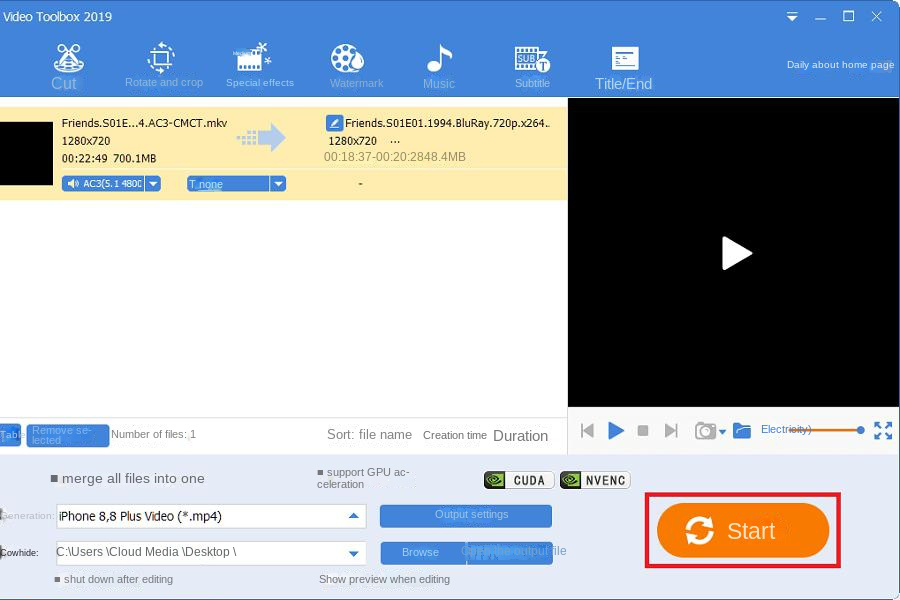Image resolution: width=900 pixels, height=600 pixels.
Task: Click output filename Friends.S01E01.1994.BluRay text
Action: click(447, 123)
